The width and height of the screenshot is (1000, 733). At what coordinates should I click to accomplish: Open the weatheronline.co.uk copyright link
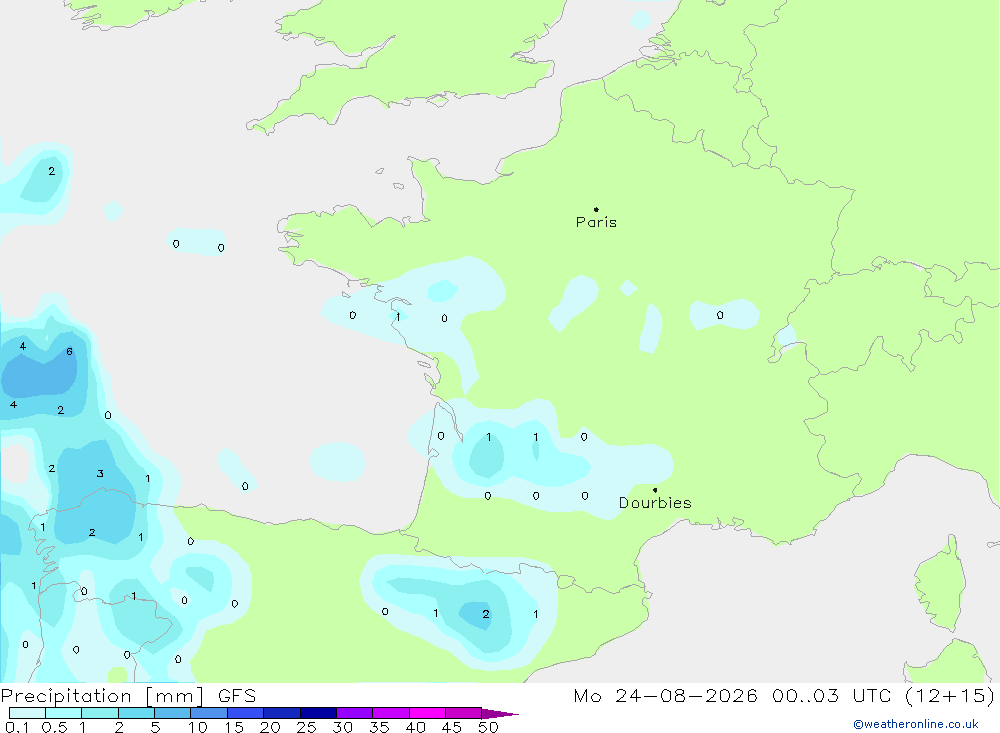(915, 724)
